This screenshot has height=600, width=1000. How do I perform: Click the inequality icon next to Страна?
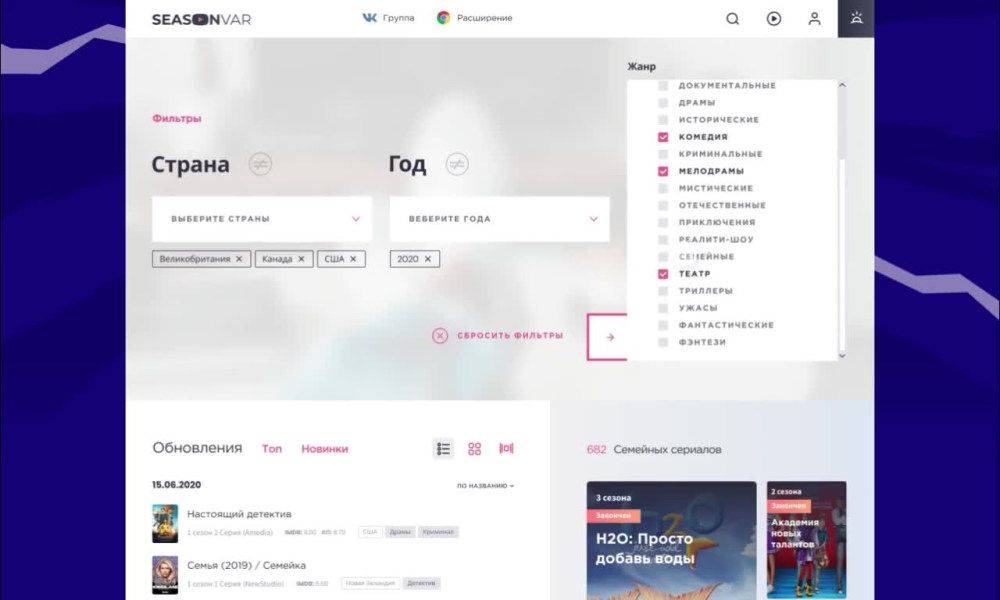click(x=260, y=164)
